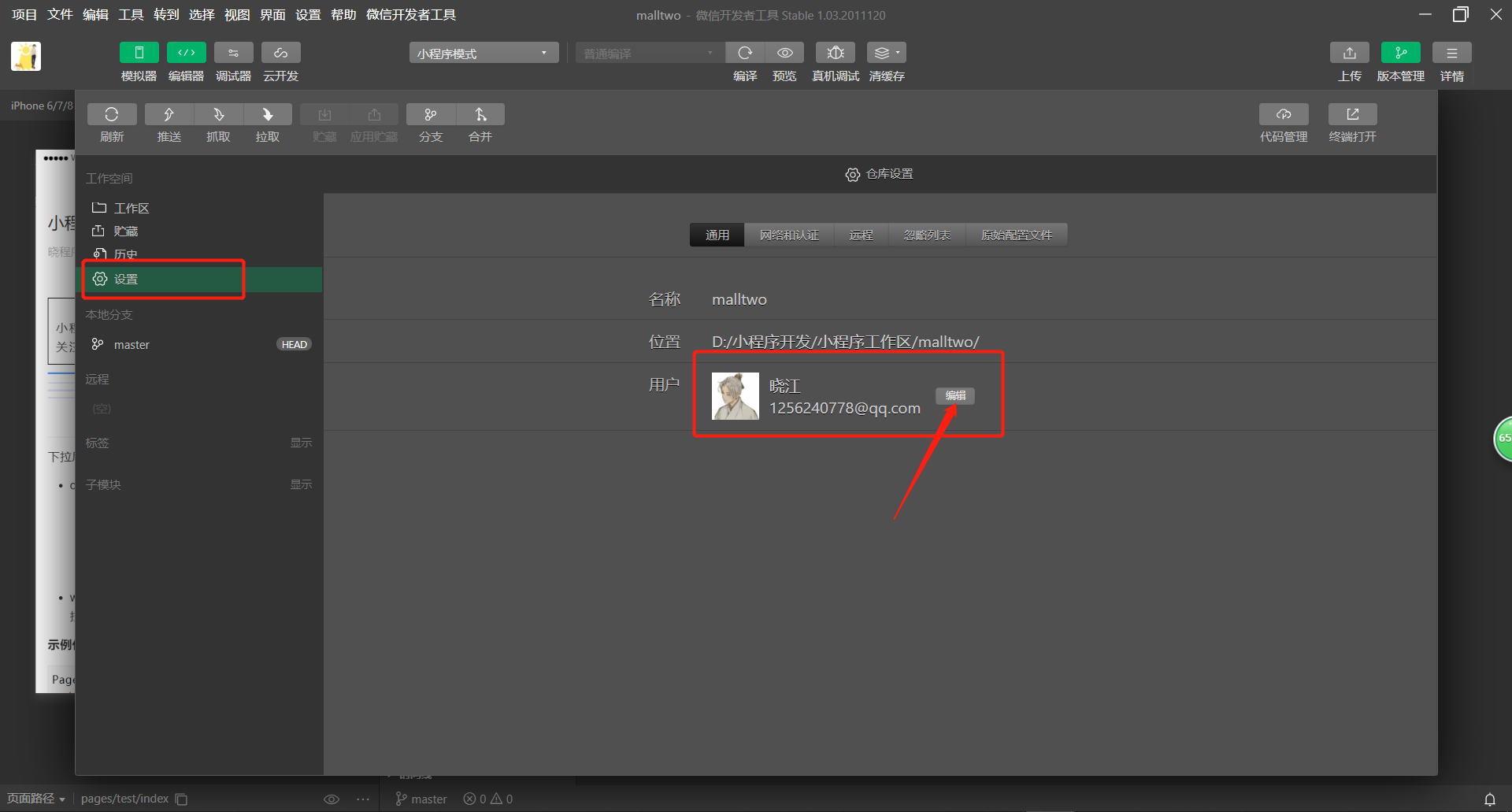The width and height of the screenshot is (1512, 812).
Task: Expand the 清缓存 clear cache dropdown
Action: click(898, 53)
